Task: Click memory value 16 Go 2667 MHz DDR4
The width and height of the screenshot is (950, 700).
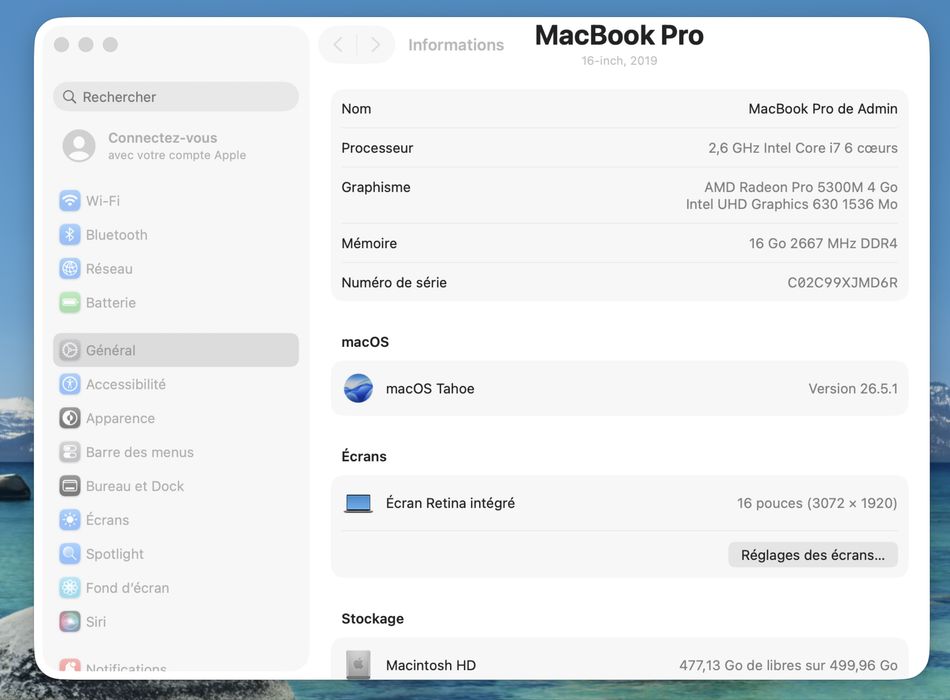Action: [823, 243]
